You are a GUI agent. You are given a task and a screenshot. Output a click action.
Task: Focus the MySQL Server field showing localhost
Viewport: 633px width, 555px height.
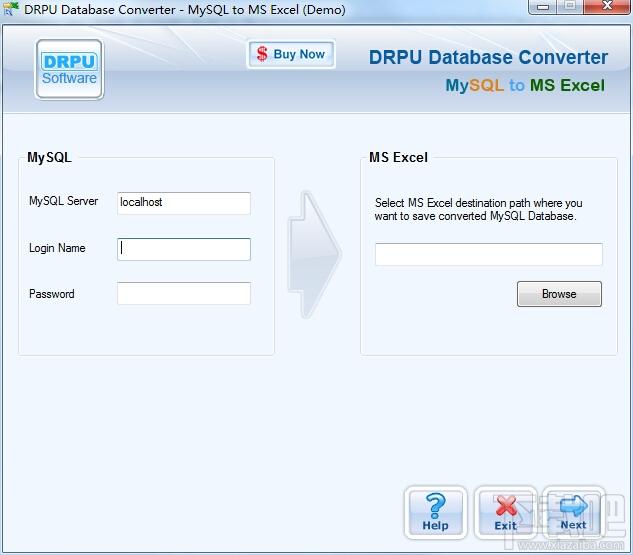click(184, 203)
